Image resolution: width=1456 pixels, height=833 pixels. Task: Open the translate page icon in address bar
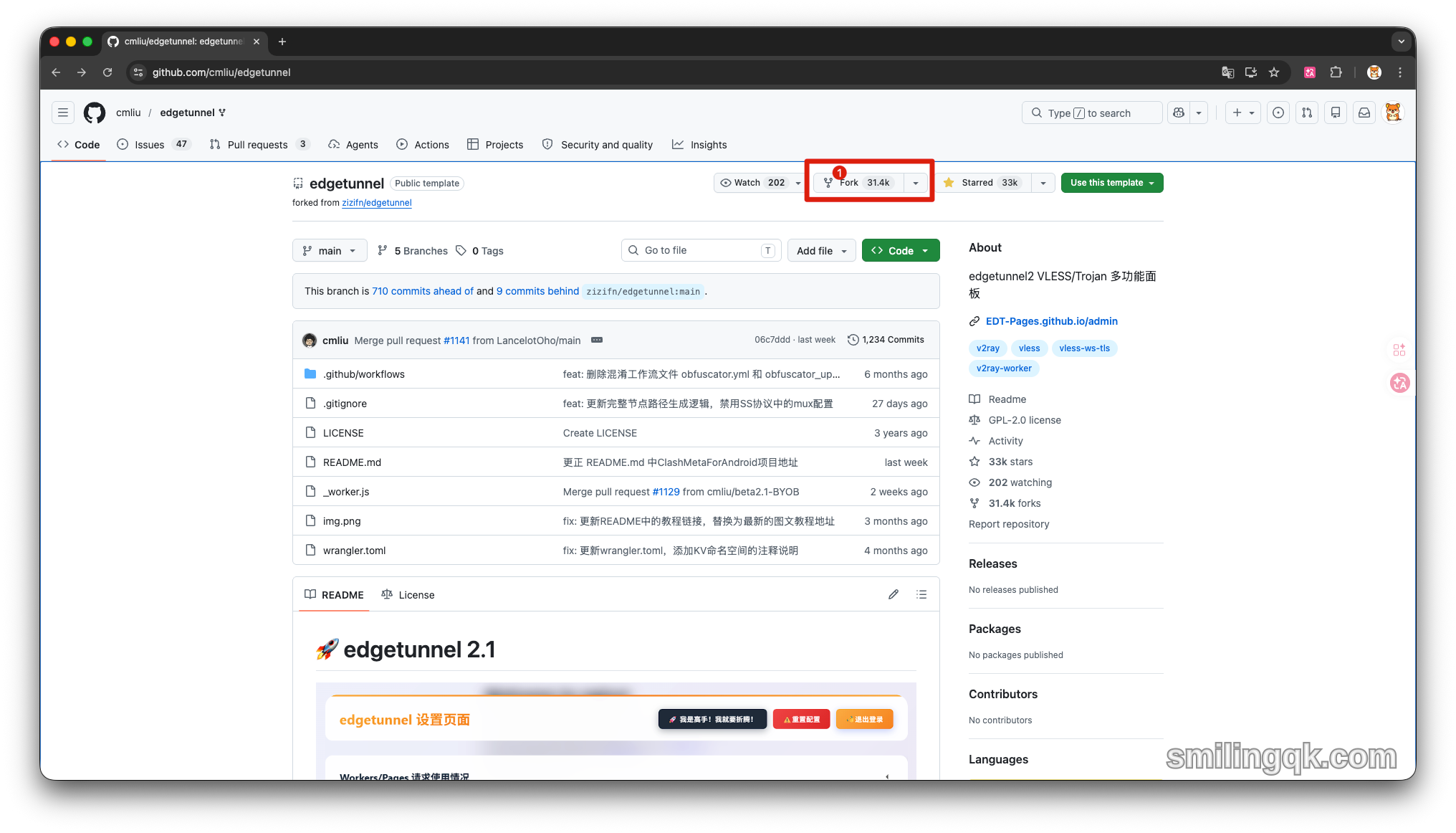[1228, 72]
